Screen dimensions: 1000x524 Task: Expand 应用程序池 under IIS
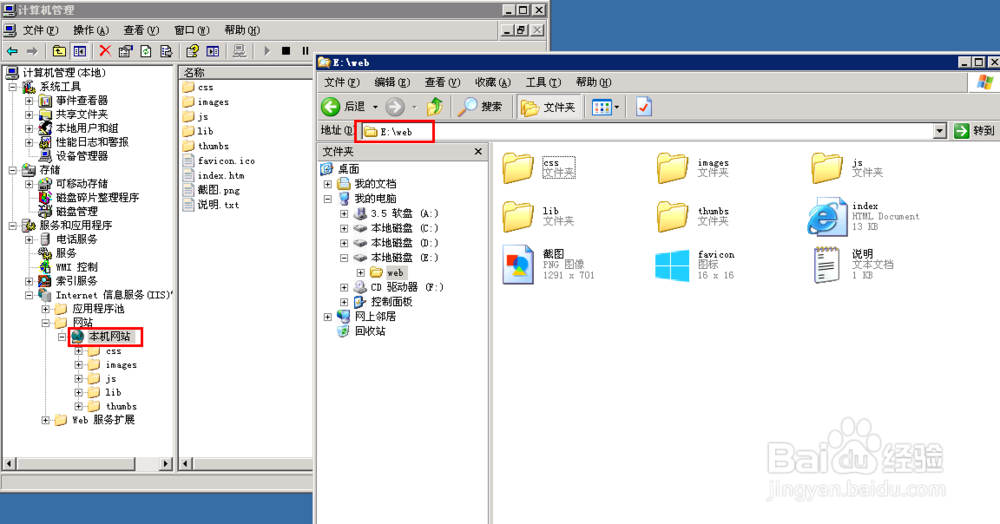46,309
